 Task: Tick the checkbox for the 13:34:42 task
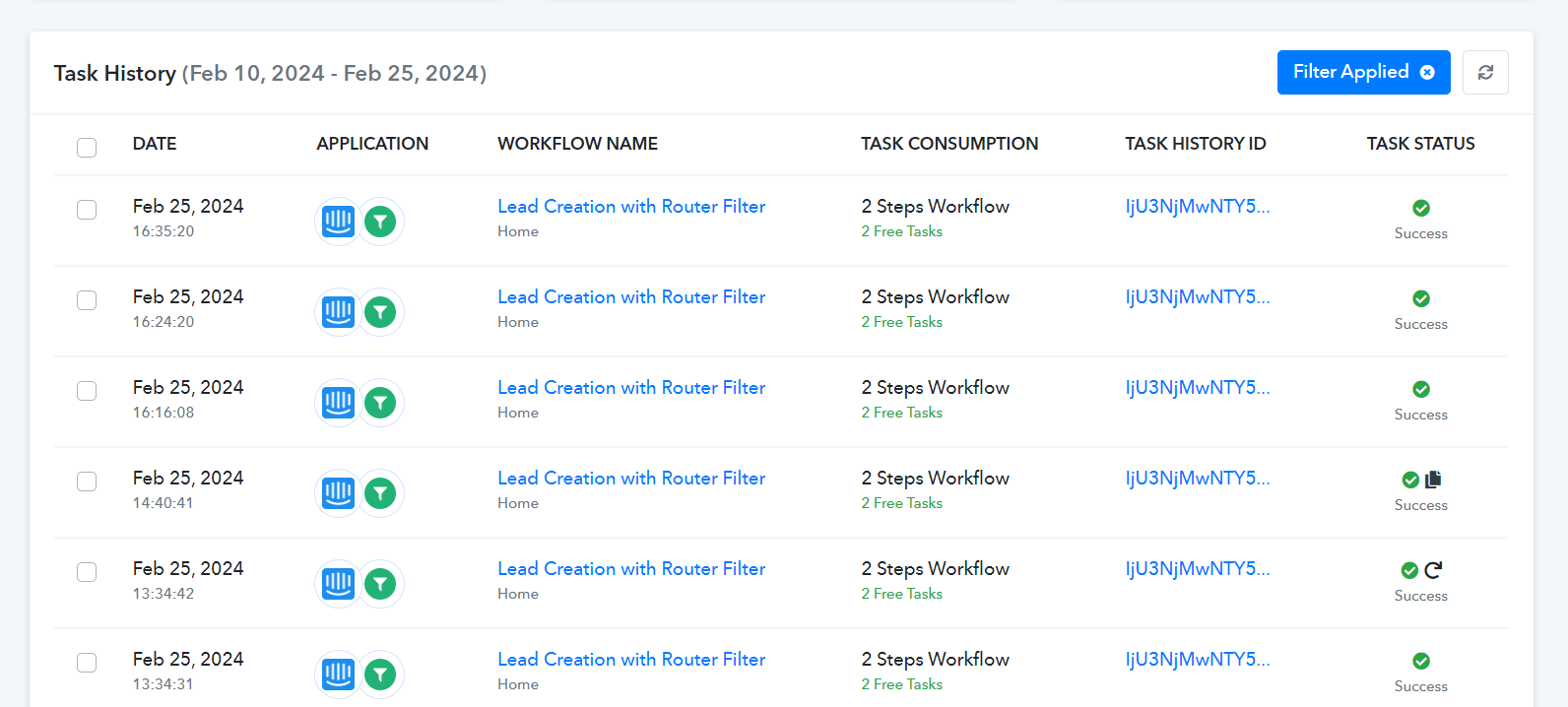[x=87, y=572]
